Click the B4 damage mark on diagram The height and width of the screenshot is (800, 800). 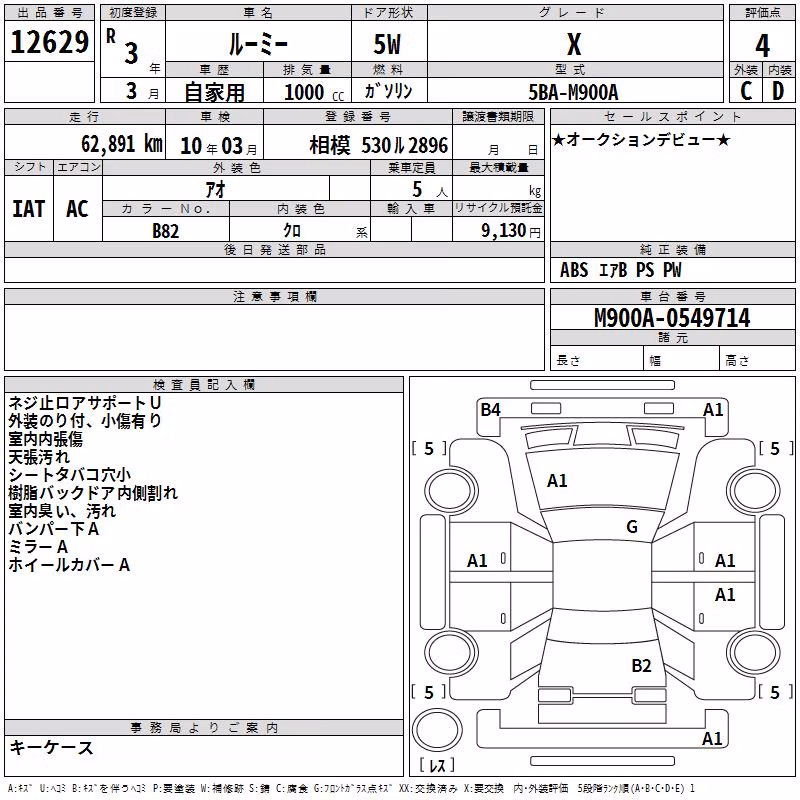point(490,410)
